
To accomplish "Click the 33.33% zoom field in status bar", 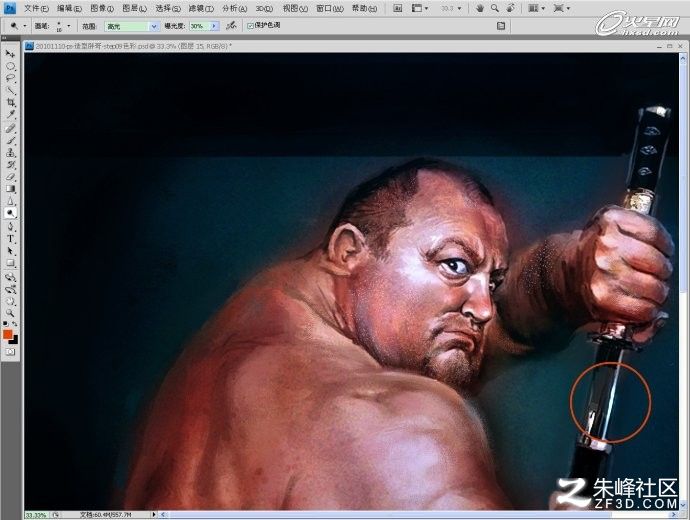I will [36, 514].
